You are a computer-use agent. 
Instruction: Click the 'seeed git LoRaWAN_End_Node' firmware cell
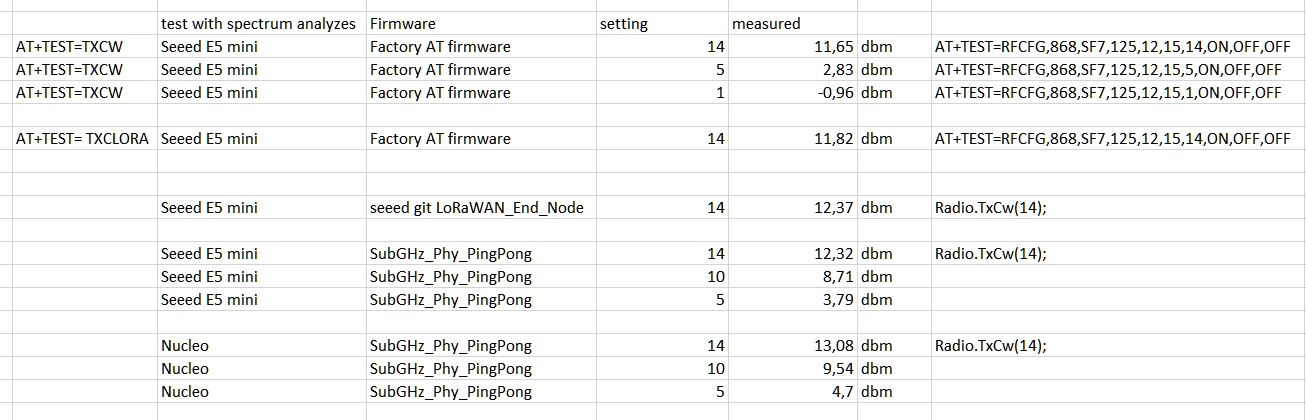[480, 208]
